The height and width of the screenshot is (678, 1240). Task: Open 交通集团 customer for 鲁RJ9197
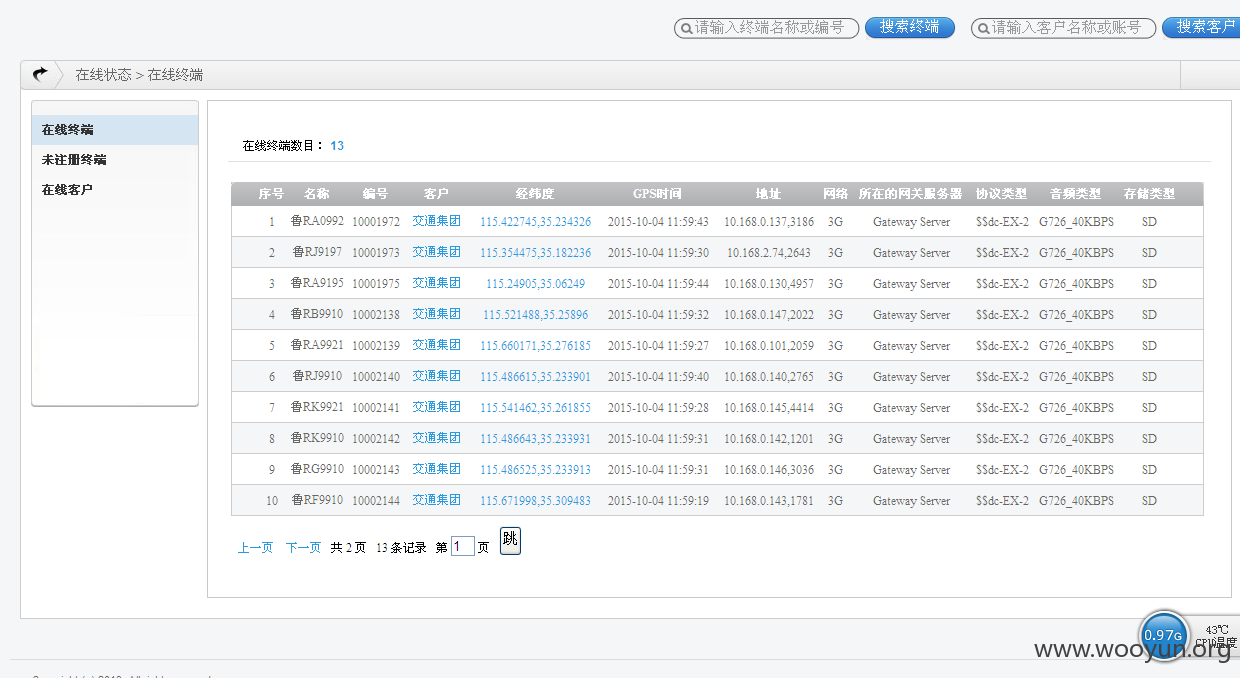[x=436, y=252]
